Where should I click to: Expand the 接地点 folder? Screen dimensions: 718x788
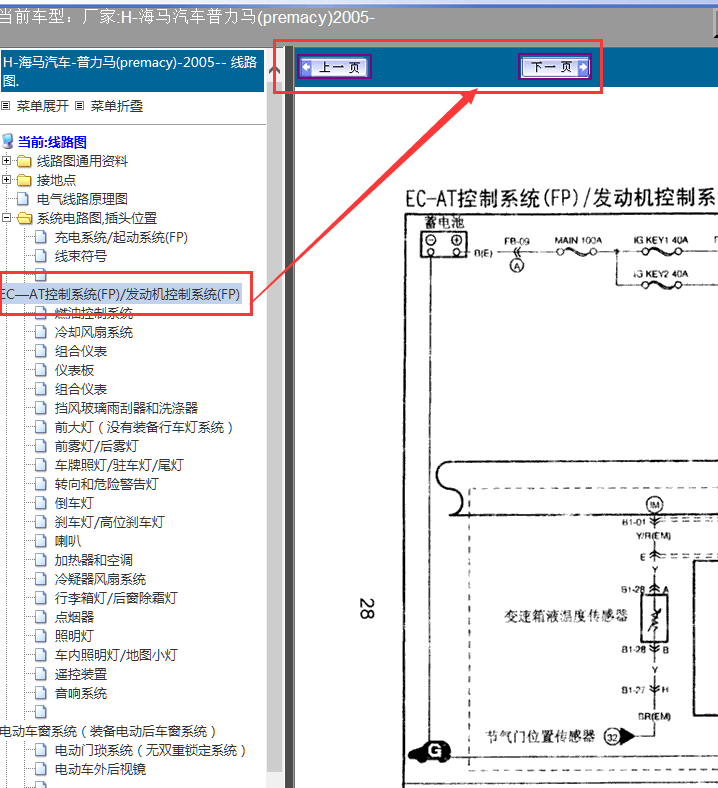(6, 179)
